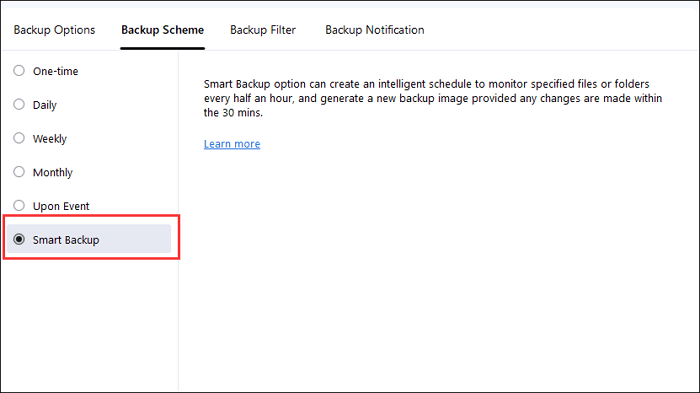Pick the Monthly schedule option
700x393 pixels.
click(19, 172)
